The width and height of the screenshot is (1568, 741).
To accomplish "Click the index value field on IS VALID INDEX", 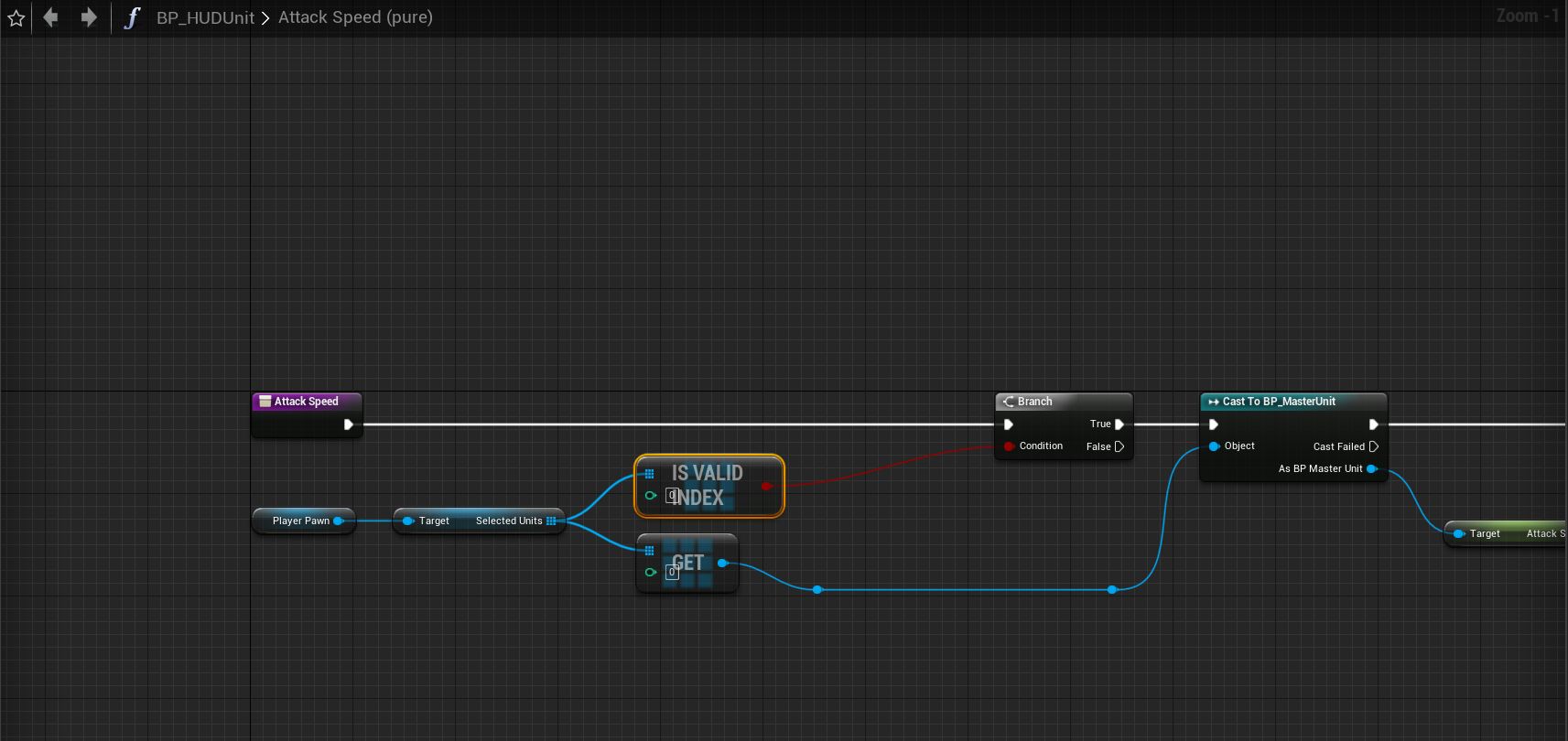I will coord(671,496).
